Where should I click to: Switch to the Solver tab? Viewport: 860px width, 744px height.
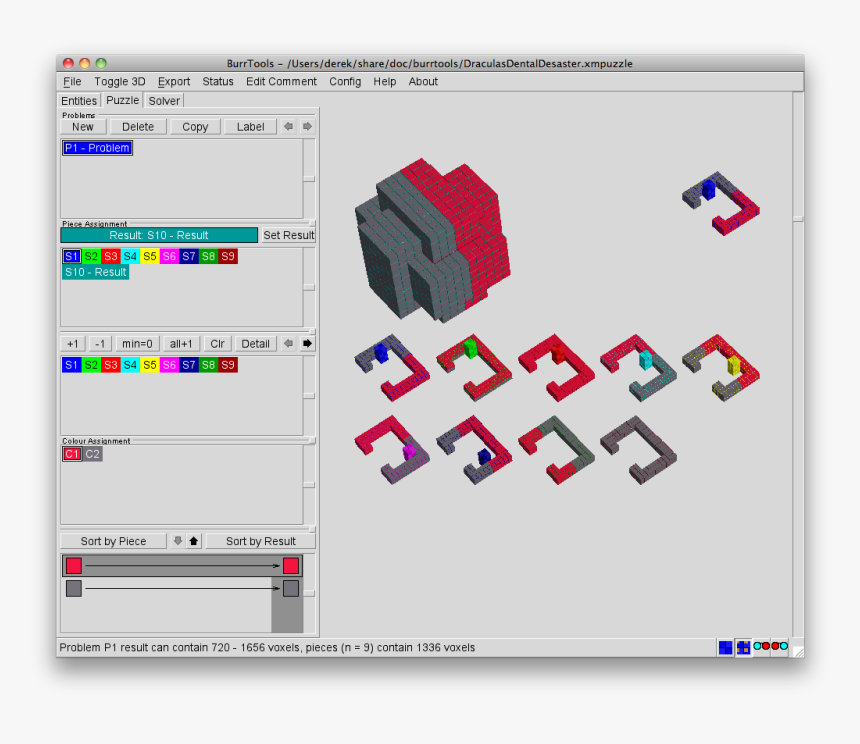point(164,101)
